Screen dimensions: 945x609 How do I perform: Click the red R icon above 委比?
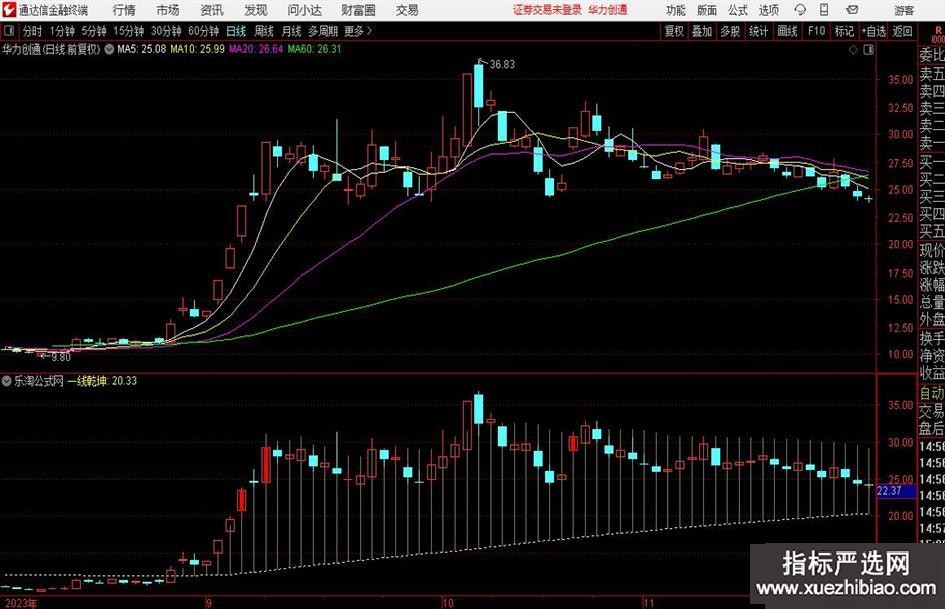[938, 32]
